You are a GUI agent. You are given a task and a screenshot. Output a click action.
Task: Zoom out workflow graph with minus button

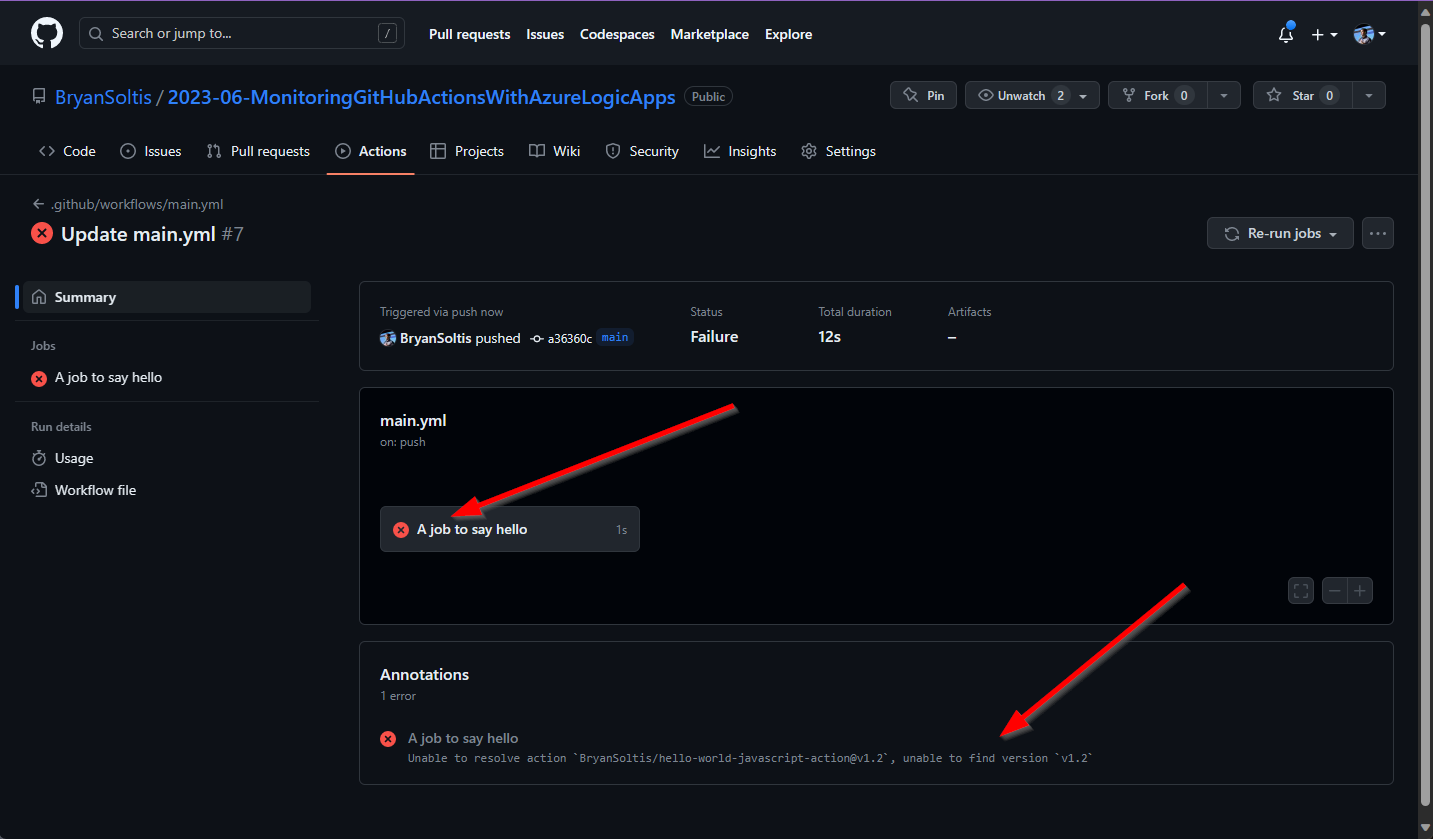point(1335,591)
